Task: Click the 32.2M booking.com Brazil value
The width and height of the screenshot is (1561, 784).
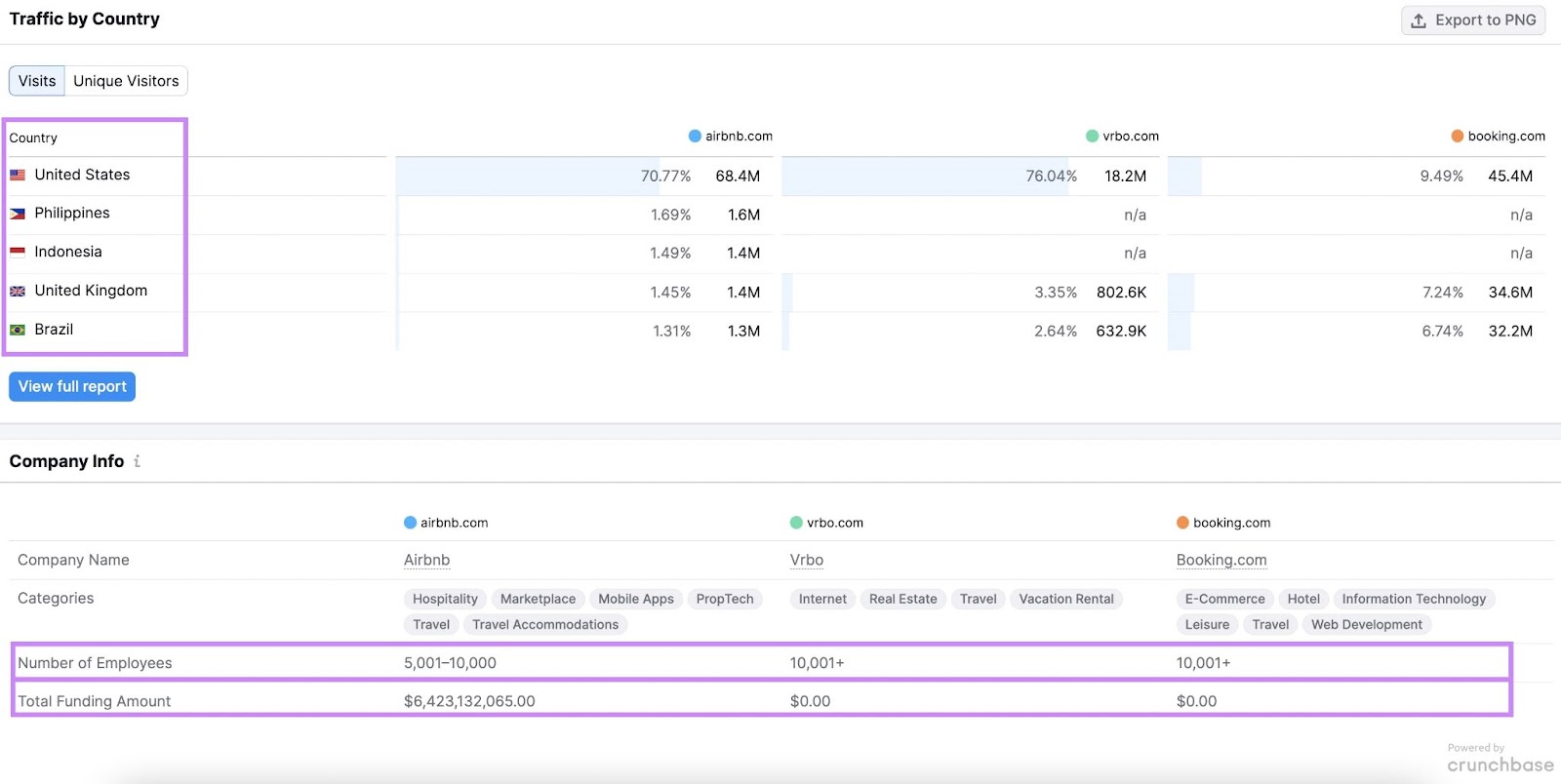Action: 1510,332
